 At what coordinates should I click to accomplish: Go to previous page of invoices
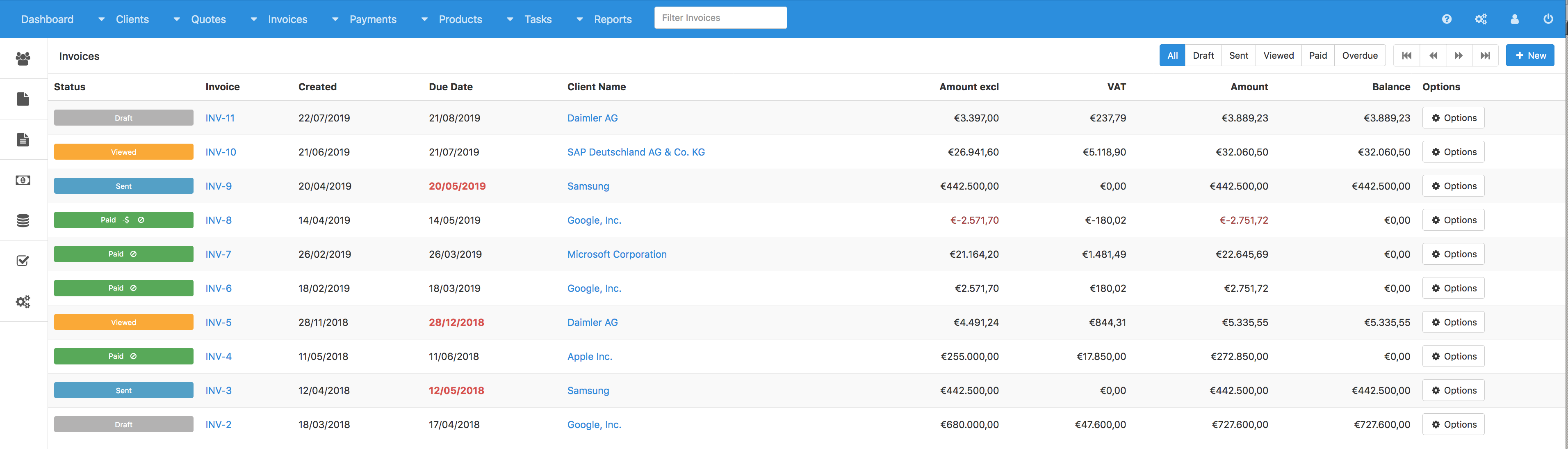(x=1434, y=55)
